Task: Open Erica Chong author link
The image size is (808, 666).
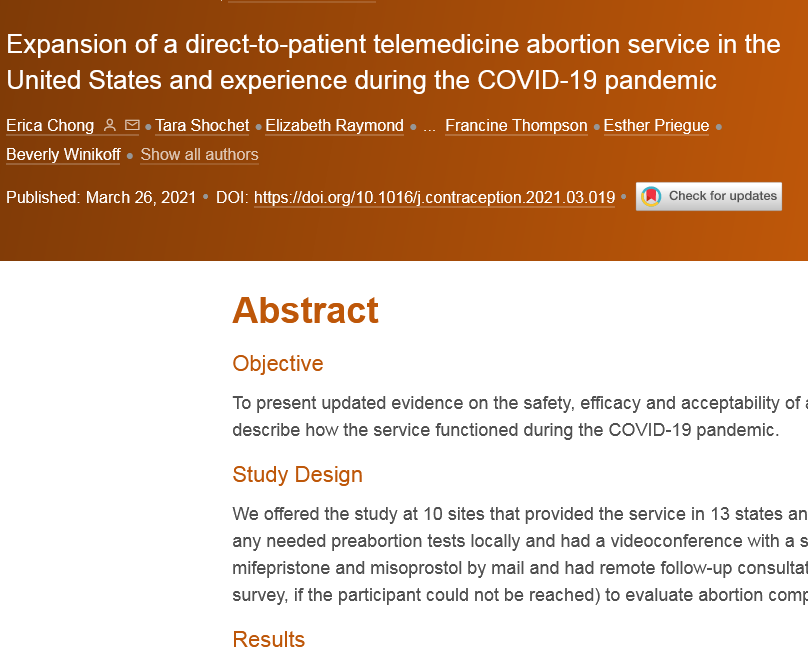Action: (49, 126)
